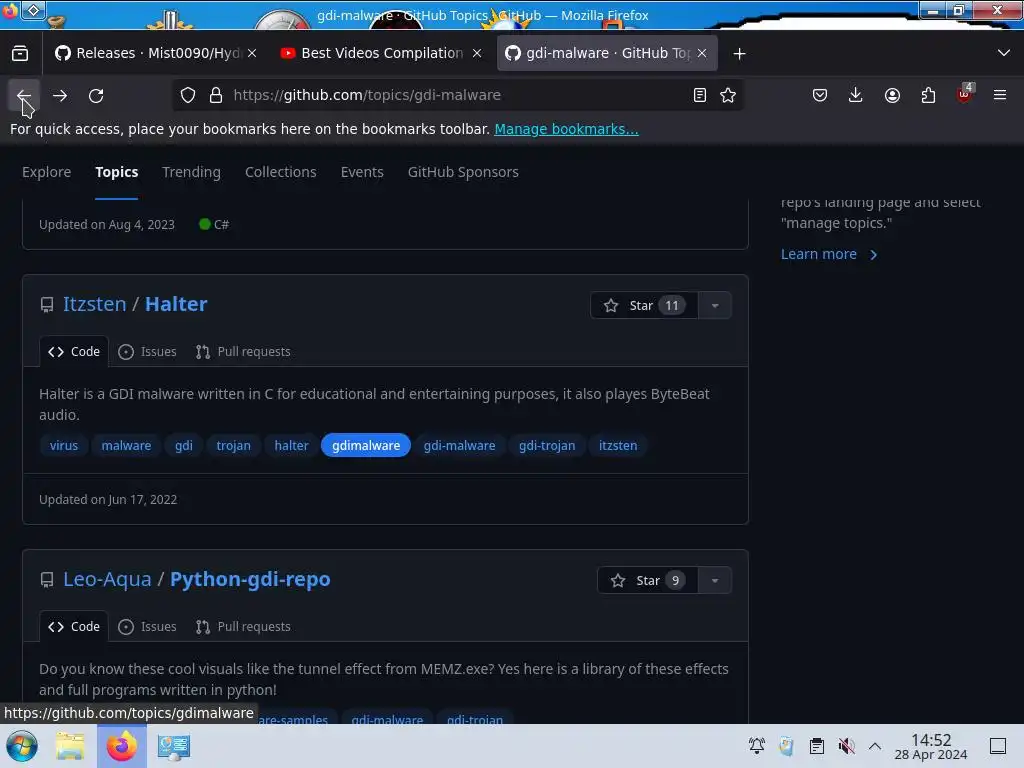Open the Itzsten user profile link
This screenshot has width=1024, height=768.
(95, 304)
